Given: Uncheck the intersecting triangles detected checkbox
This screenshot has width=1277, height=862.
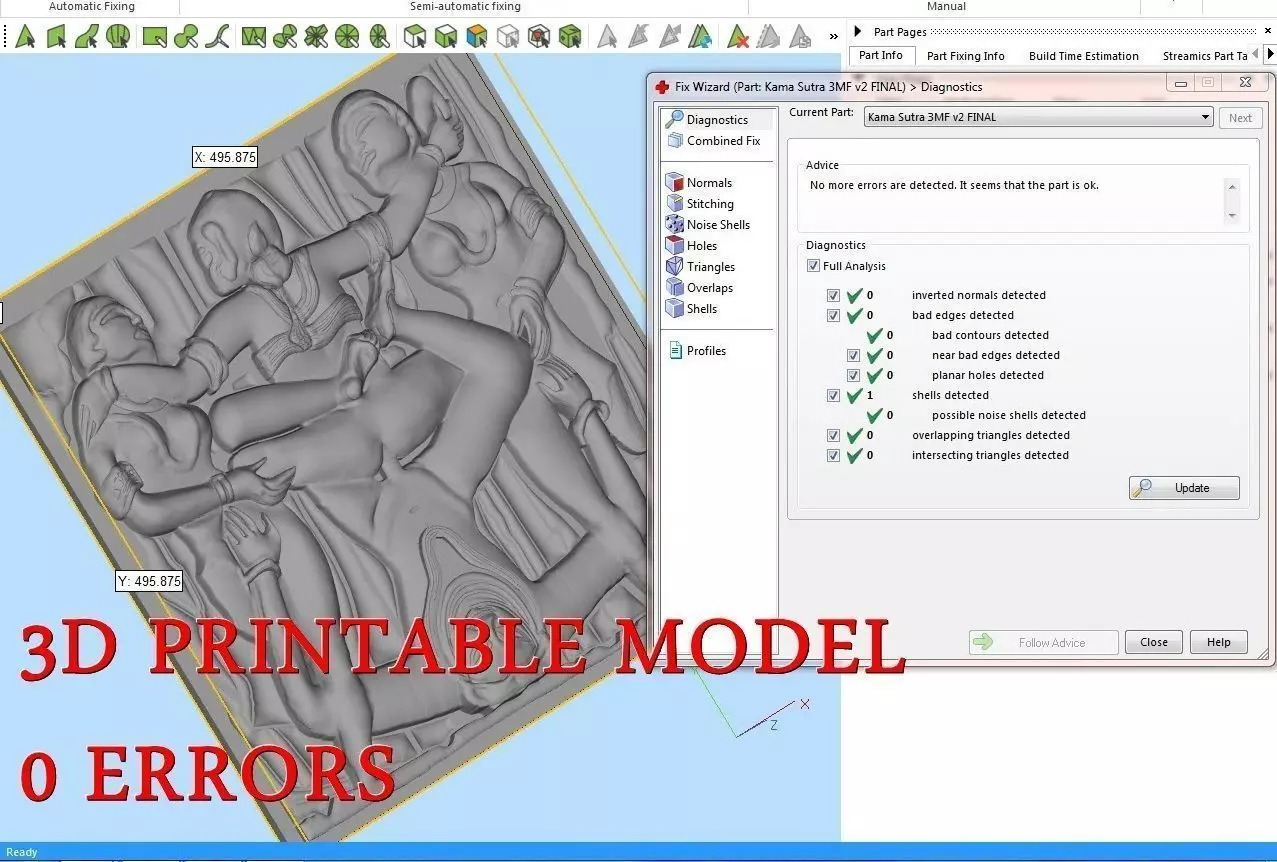Looking at the screenshot, I should click(x=834, y=455).
